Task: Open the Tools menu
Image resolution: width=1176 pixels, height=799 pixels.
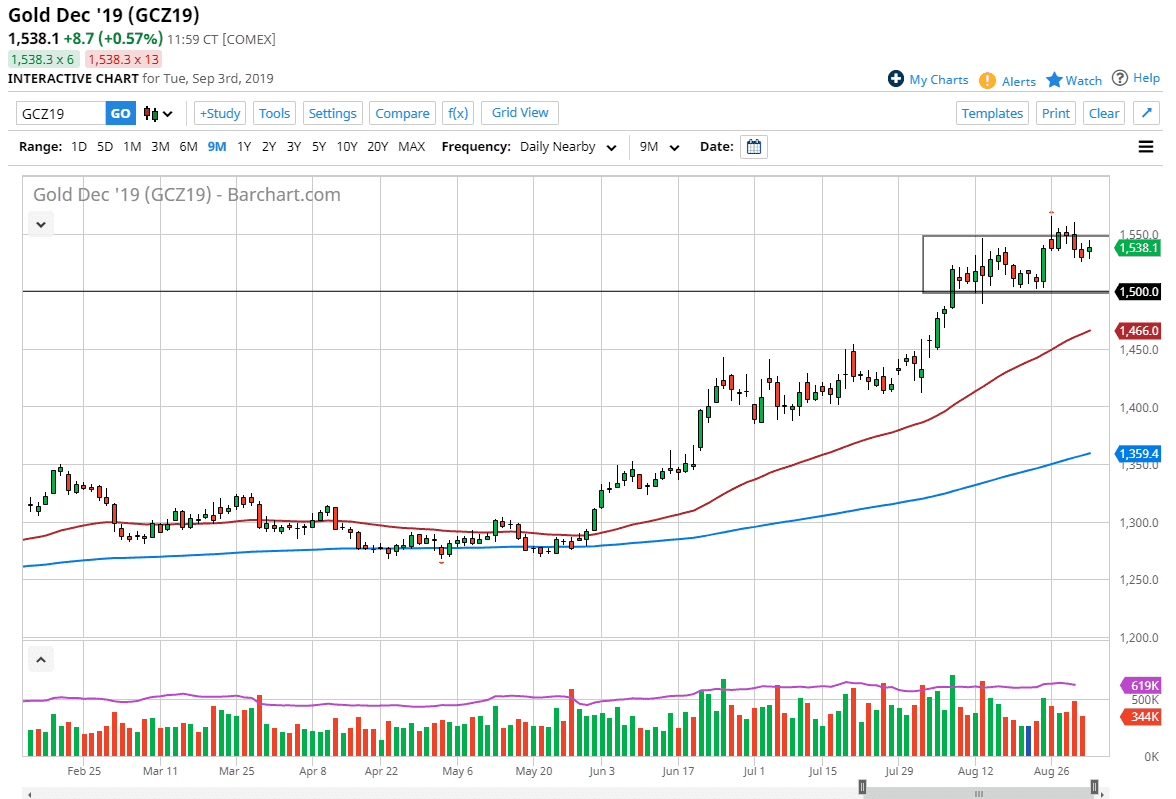Action: point(274,113)
